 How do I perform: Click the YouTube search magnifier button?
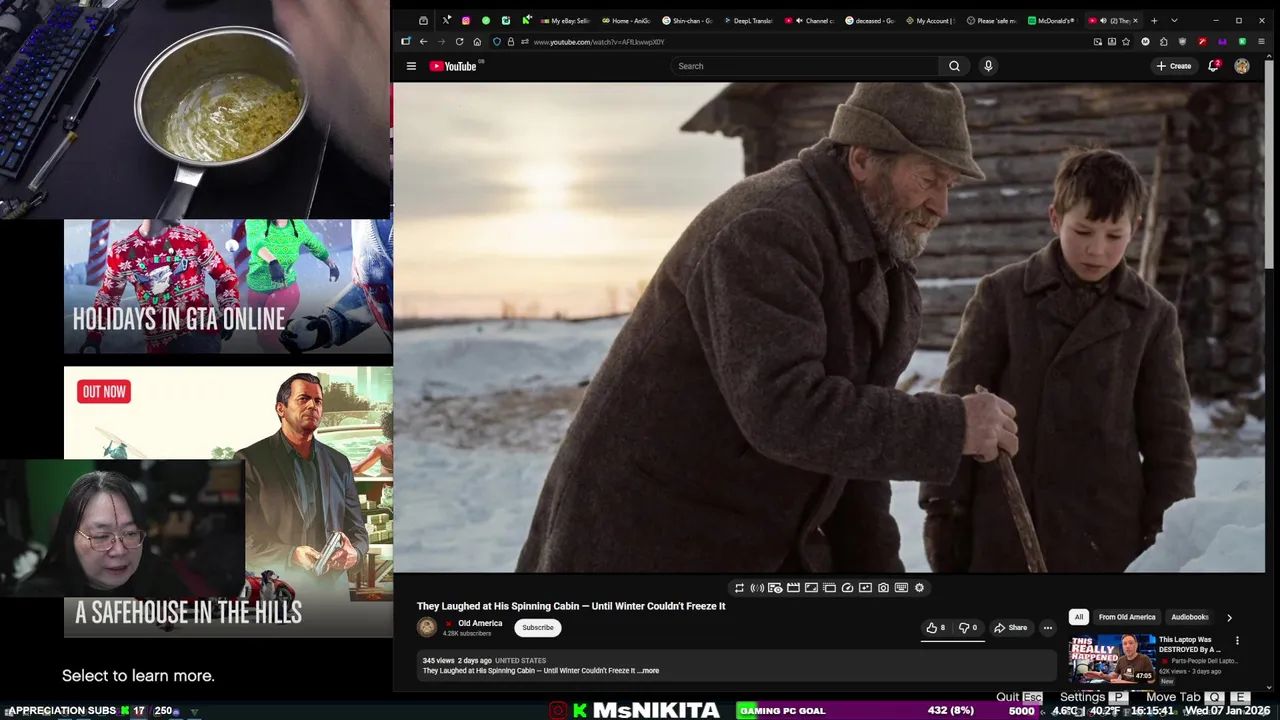coord(954,66)
